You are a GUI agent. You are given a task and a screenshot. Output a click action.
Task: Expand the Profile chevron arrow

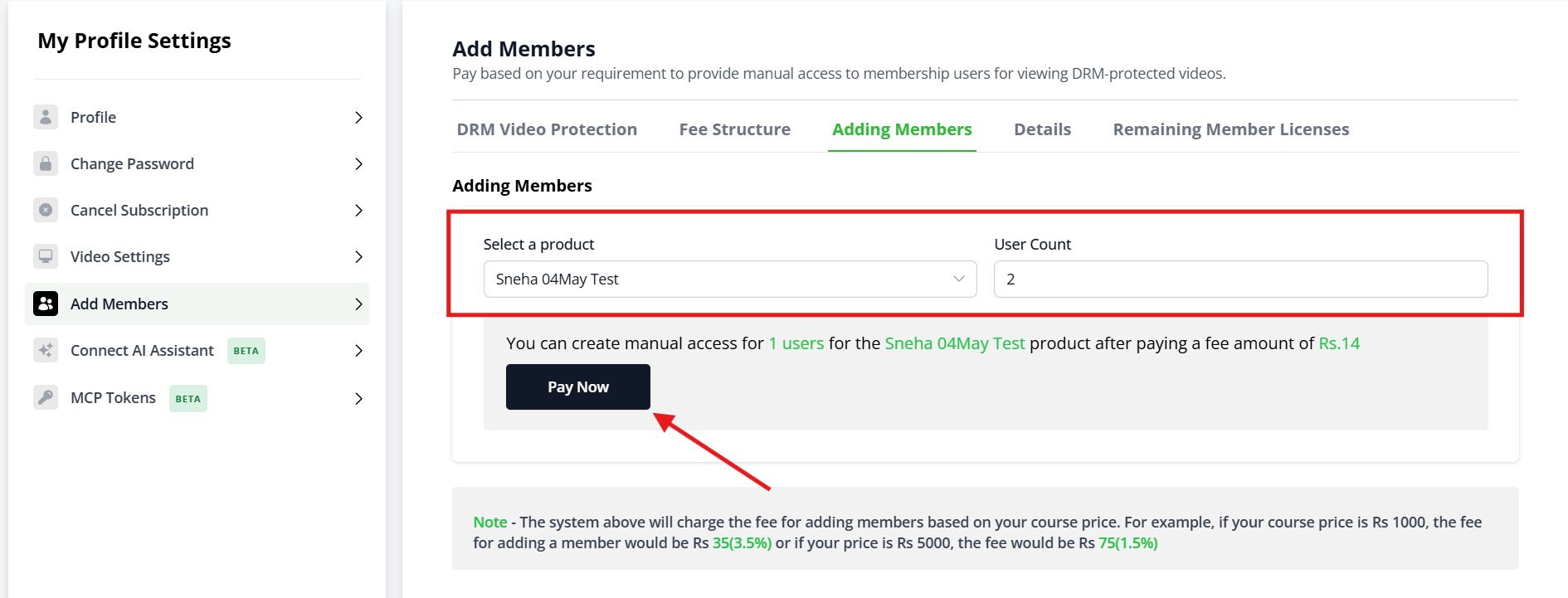358,118
